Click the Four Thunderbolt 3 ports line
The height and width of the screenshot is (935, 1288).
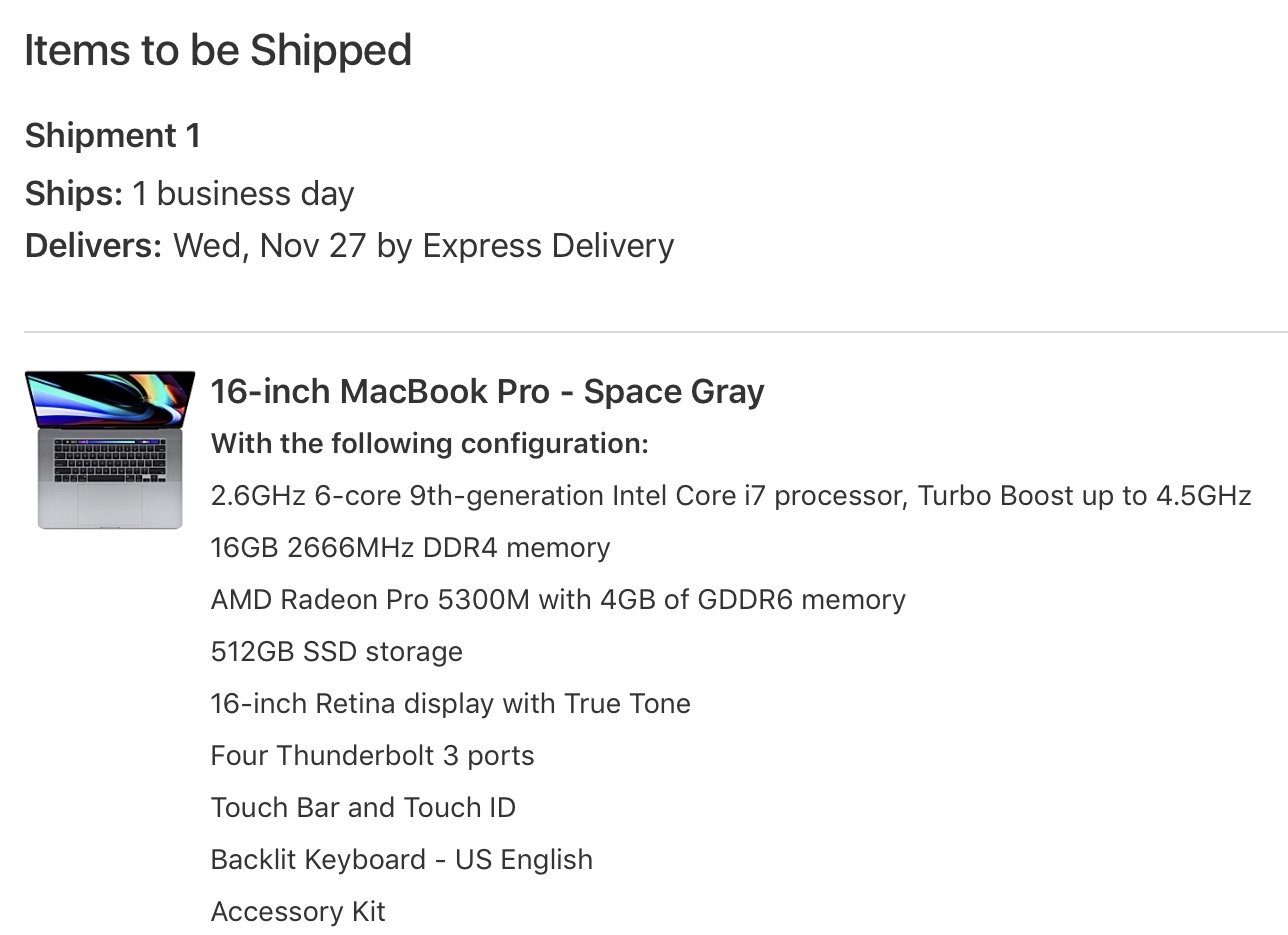pyautogui.click(x=372, y=756)
